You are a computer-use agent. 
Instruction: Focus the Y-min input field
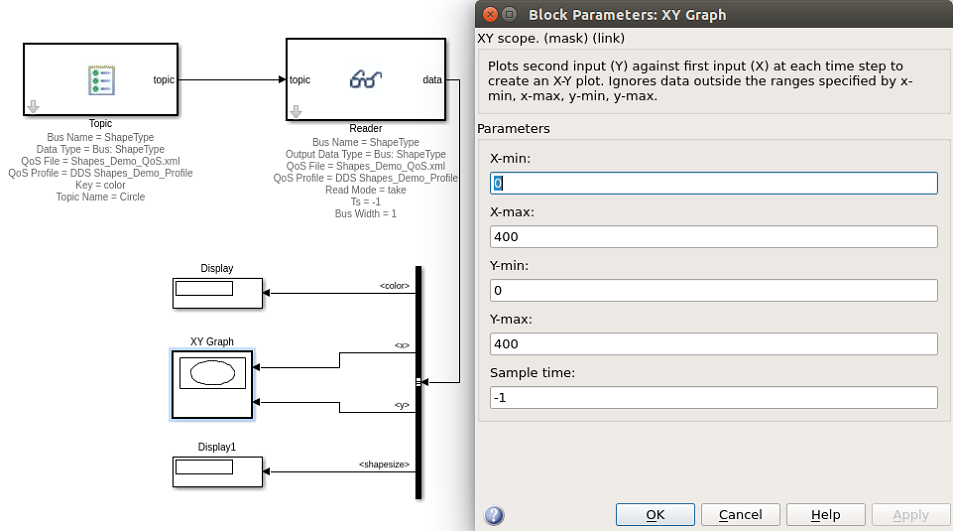click(x=714, y=290)
